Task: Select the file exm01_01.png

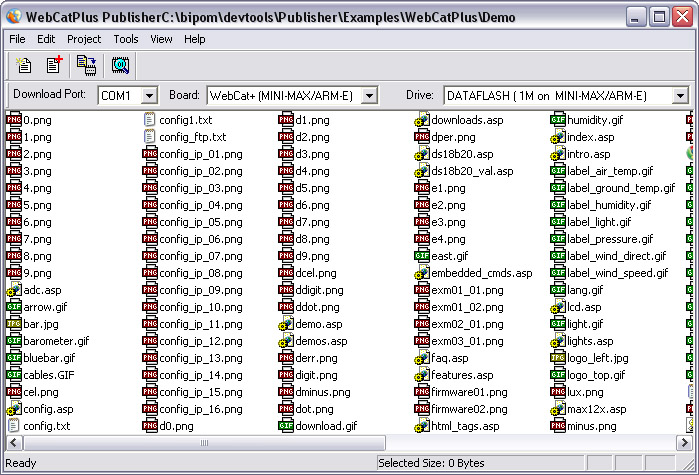Action: point(467,290)
